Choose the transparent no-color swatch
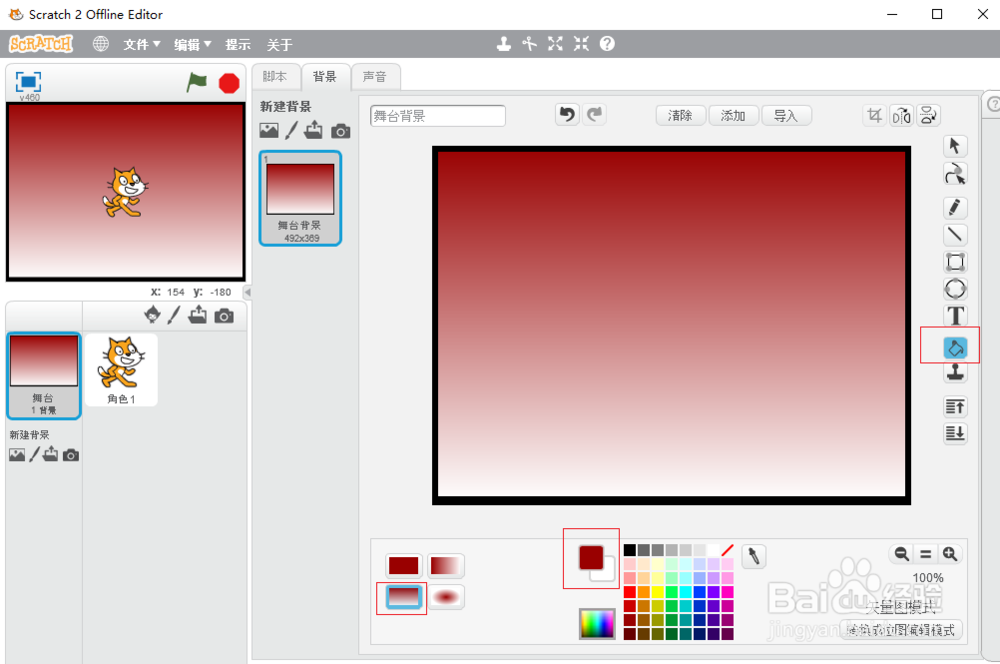Image resolution: width=1000 pixels, height=664 pixels. 727,550
